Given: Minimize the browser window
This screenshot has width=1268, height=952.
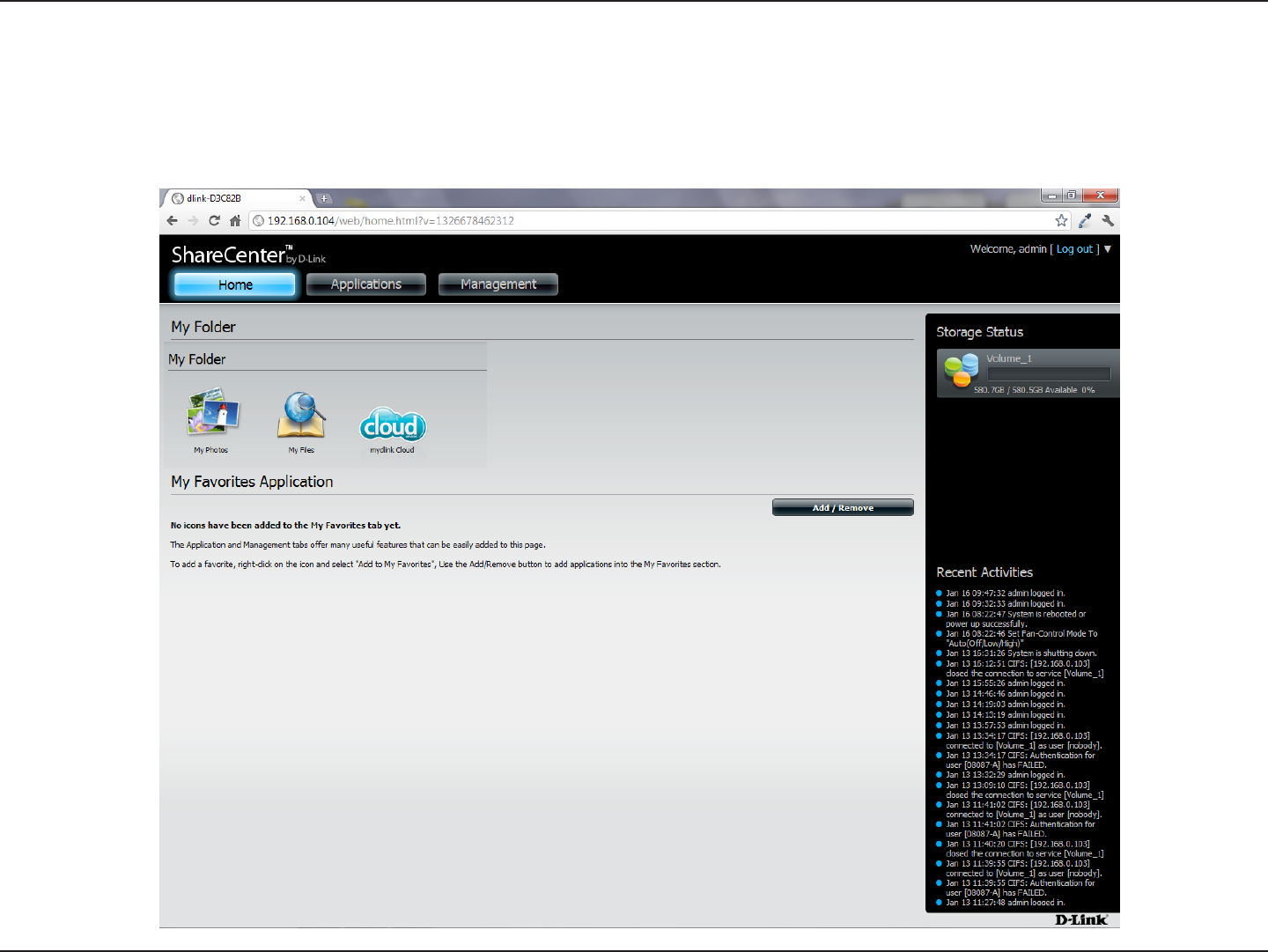Looking at the screenshot, I should 1052,196.
